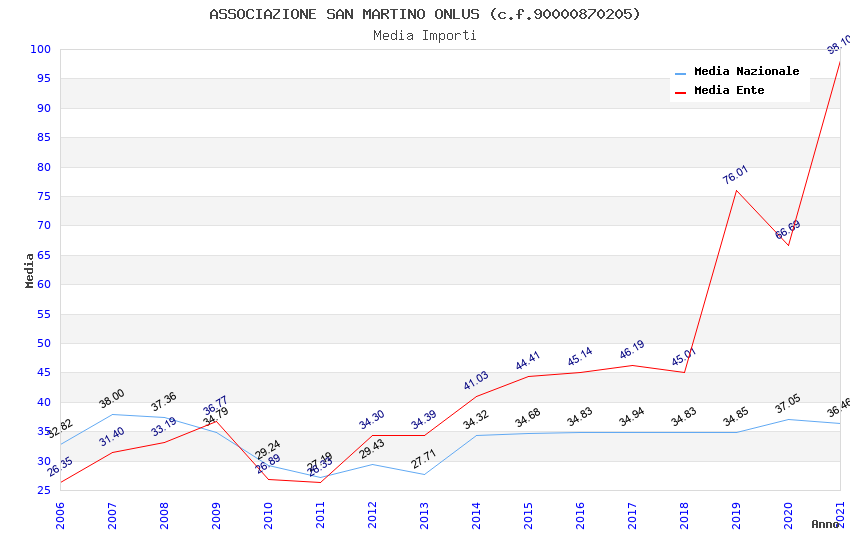Select the 2015 year label on x-axis
Screen dimensions: 850x550
528,515
